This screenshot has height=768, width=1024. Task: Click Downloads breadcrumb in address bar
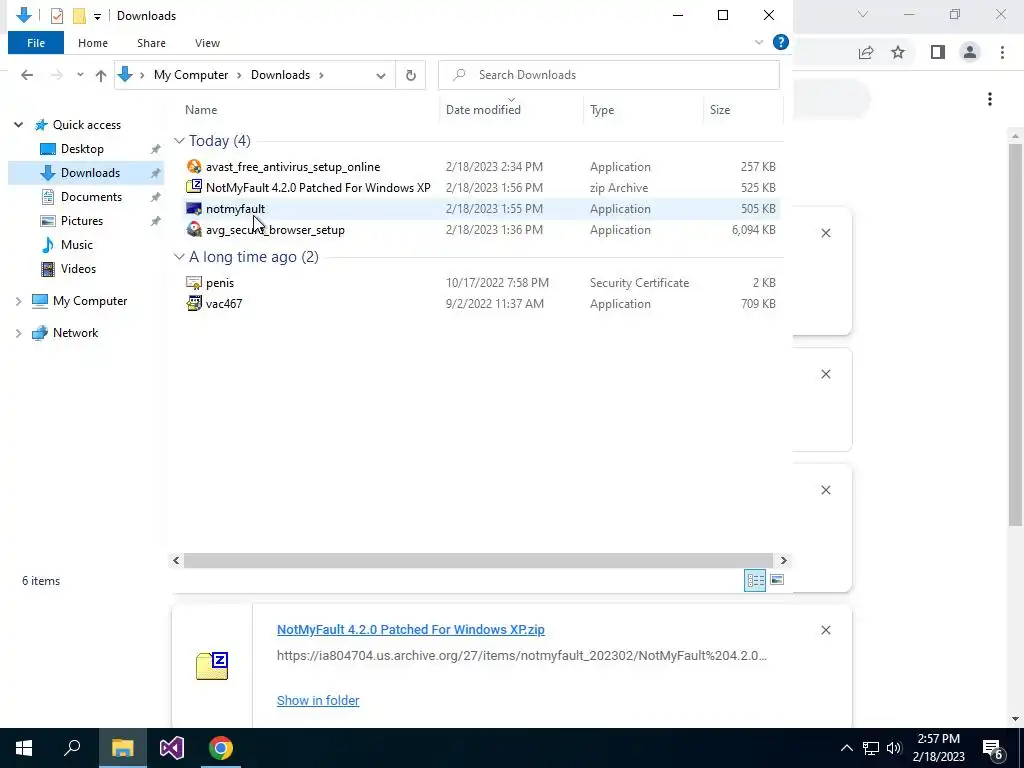click(x=280, y=75)
